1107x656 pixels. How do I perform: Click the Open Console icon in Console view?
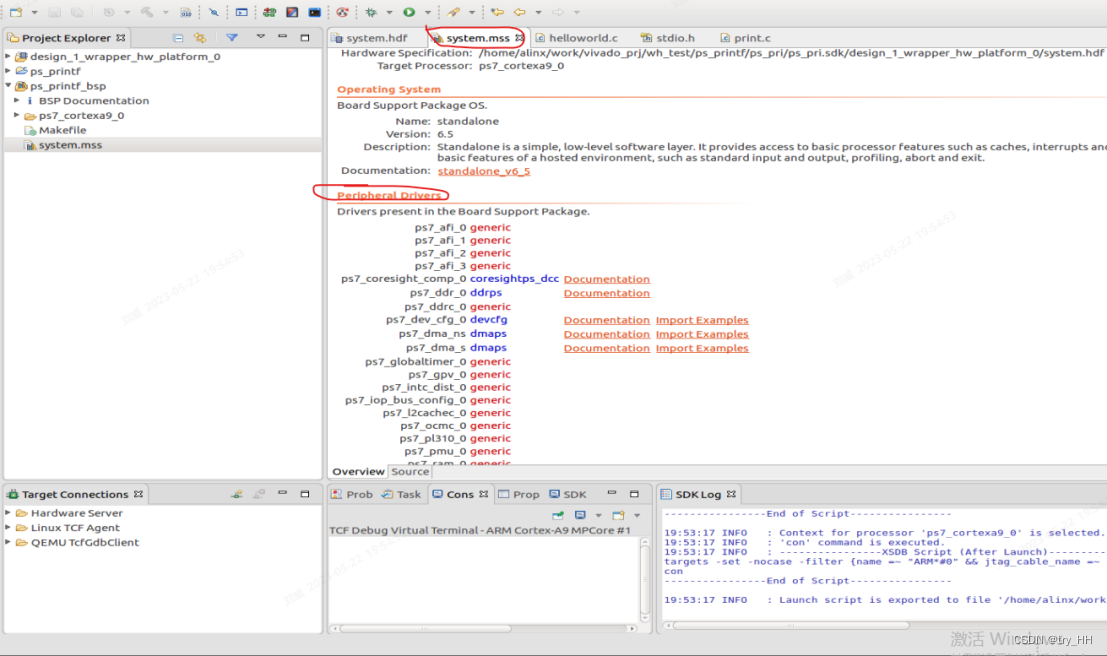[x=618, y=515]
